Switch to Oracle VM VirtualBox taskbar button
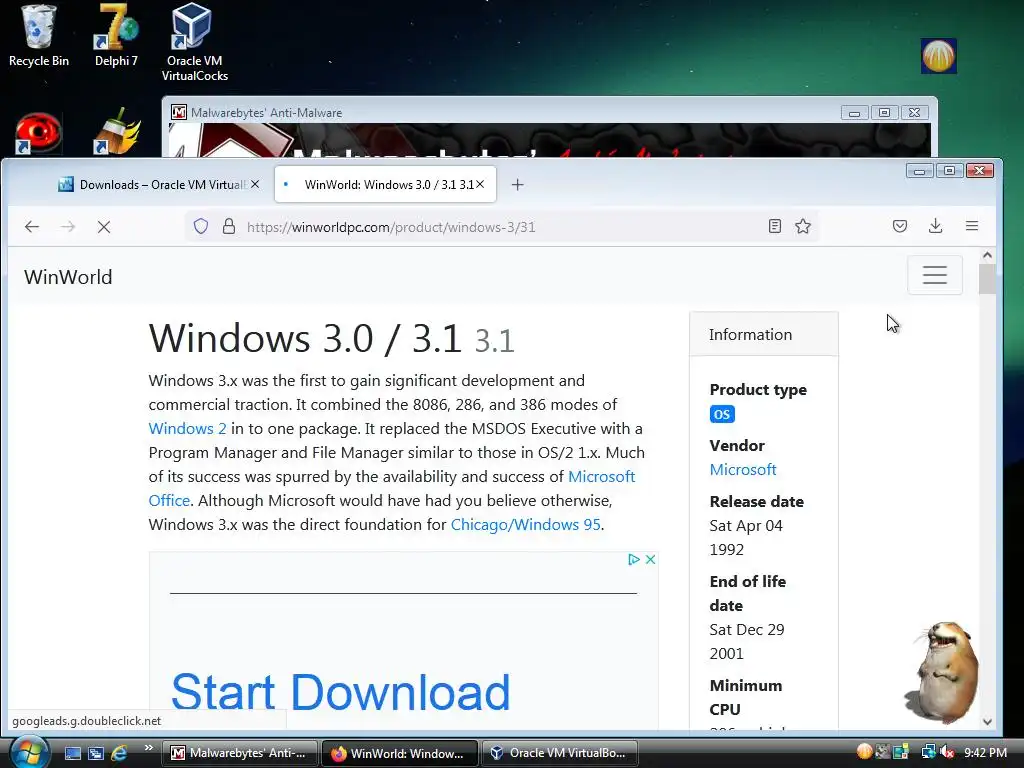The height and width of the screenshot is (768, 1024). coord(559,754)
